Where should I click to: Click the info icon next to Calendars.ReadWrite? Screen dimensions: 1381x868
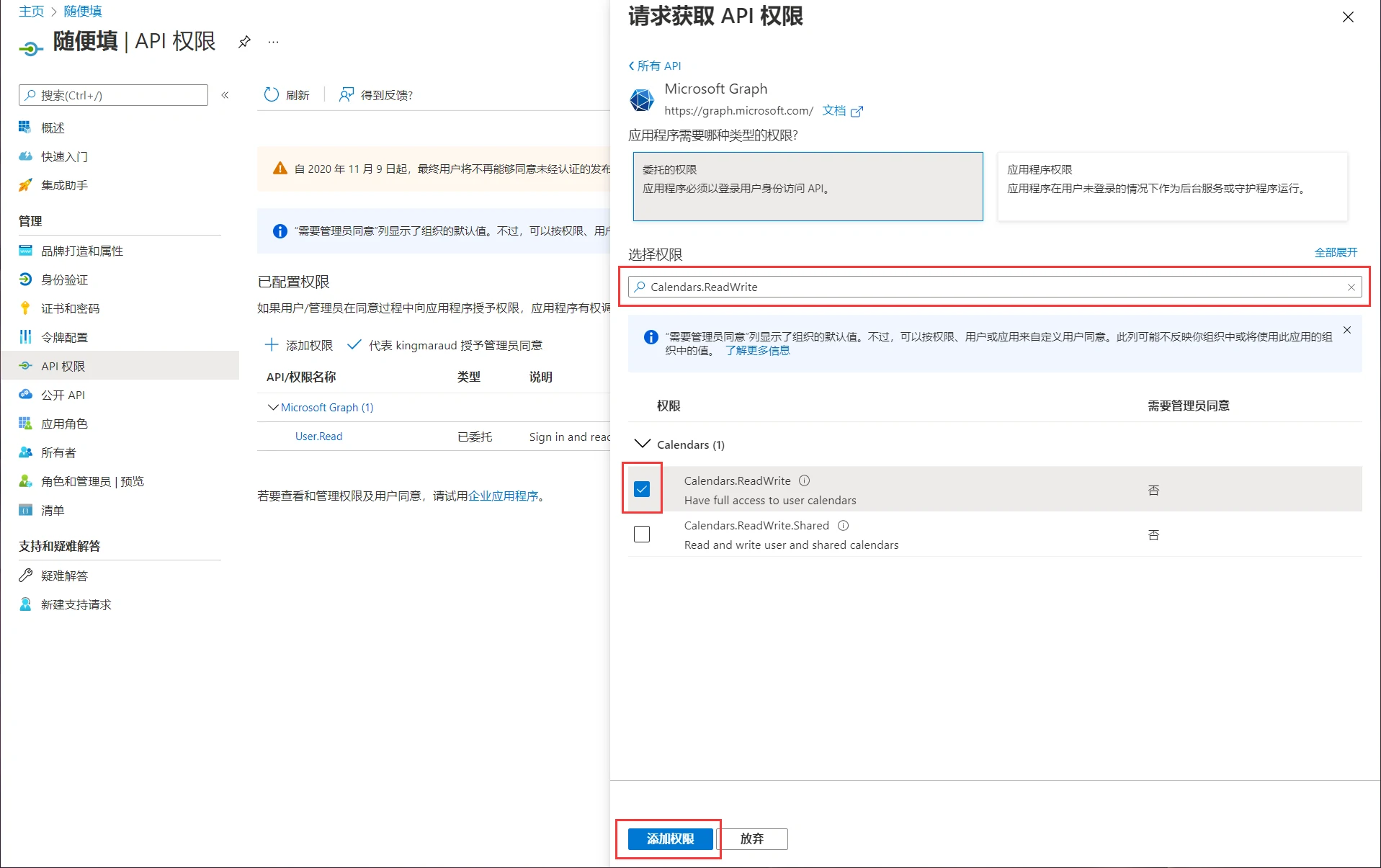pos(804,480)
